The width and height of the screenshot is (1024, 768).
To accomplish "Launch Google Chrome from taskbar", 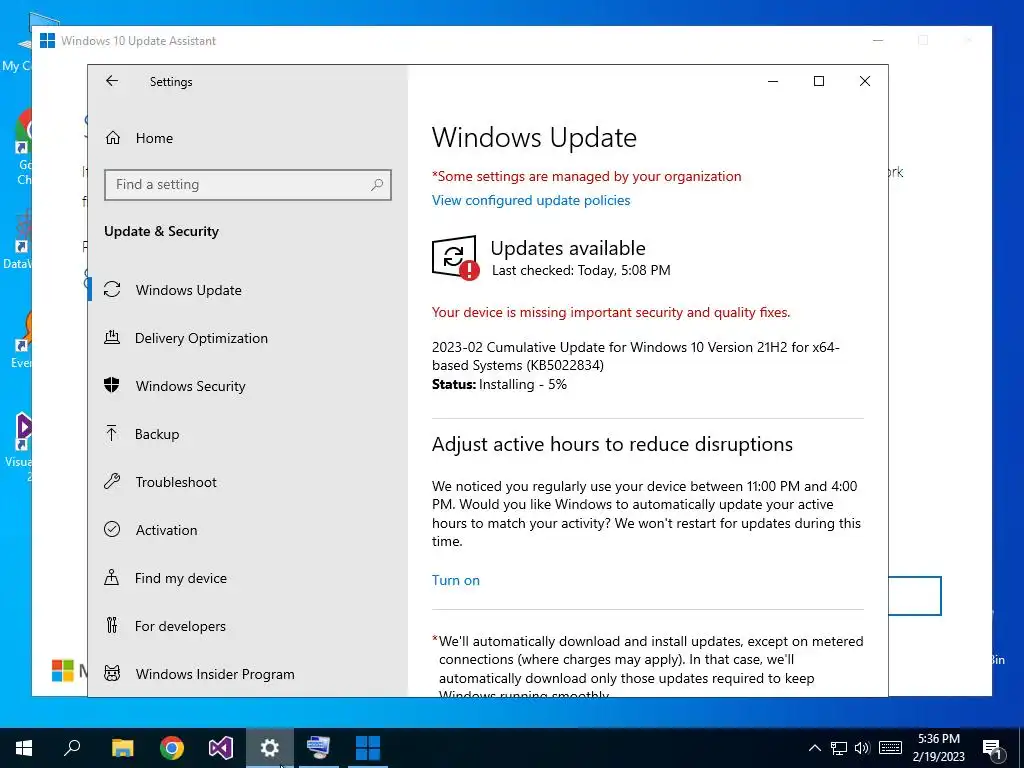I will point(171,748).
